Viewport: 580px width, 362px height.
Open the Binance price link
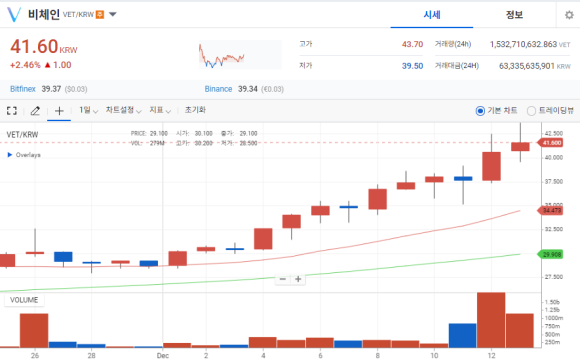click(218, 89)
